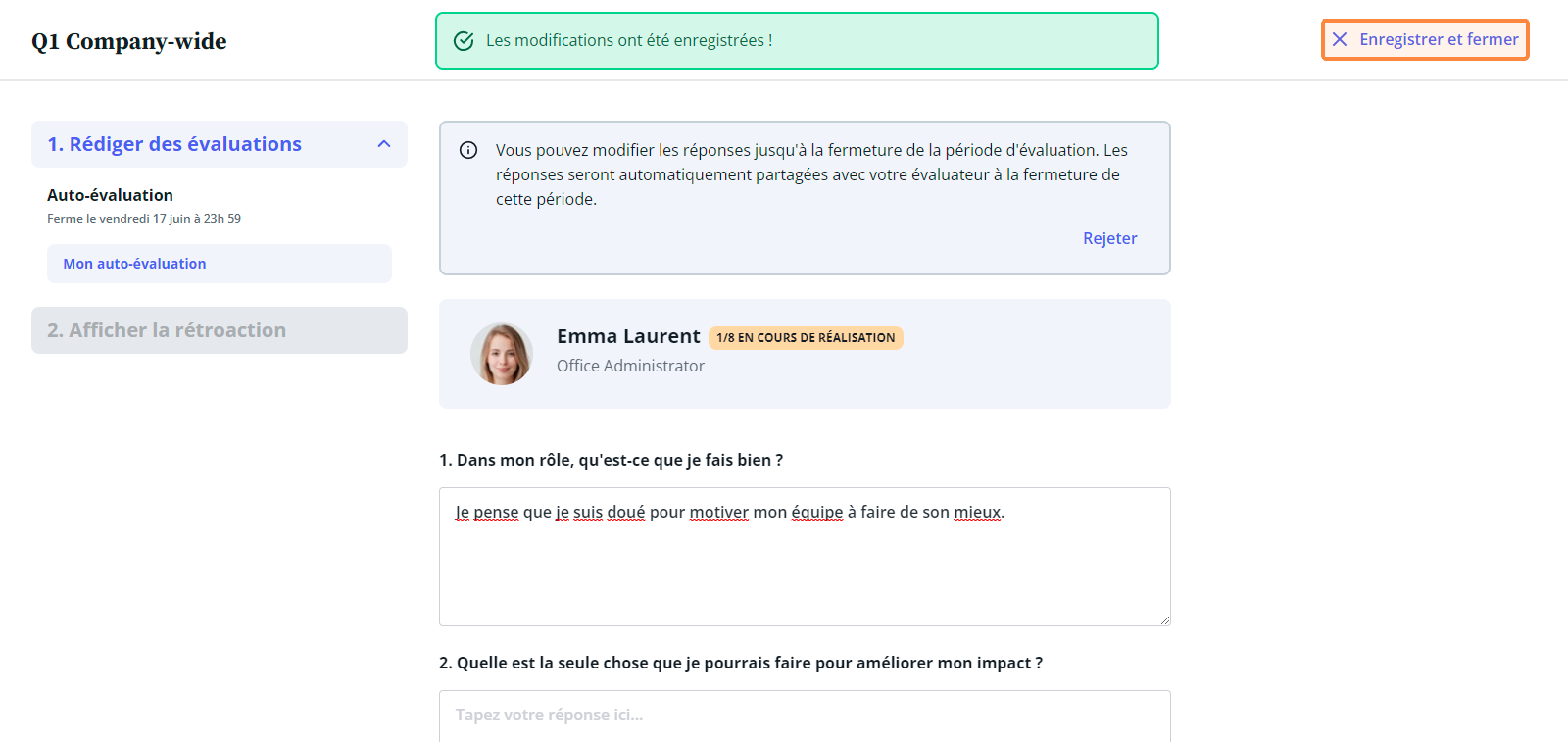Click Rejeter to dismiss the information notice
This screenshot has width=1568, height=742.
[x=1110, y=238]
